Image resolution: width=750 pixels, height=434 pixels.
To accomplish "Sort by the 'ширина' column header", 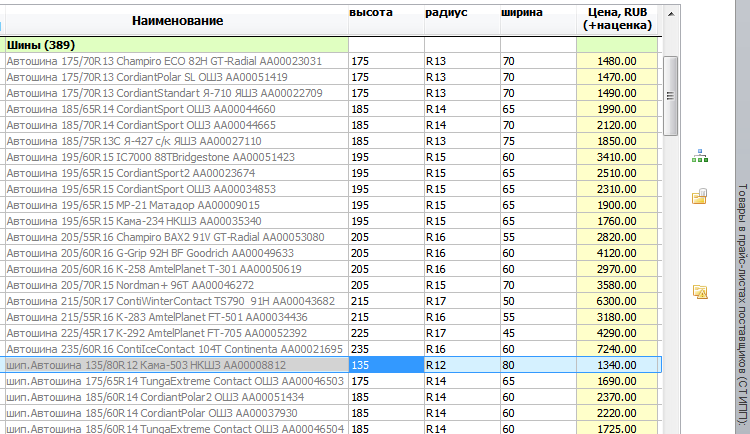I will click(x=538, y=21).
